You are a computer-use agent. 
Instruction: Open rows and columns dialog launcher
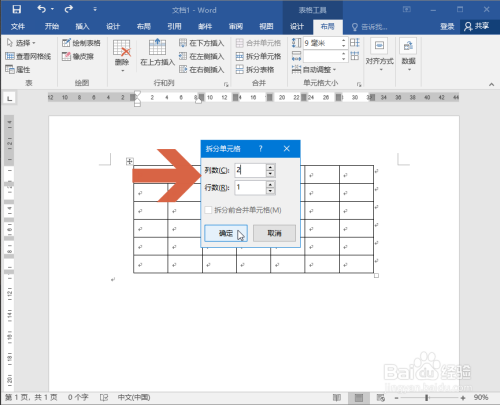226,84
